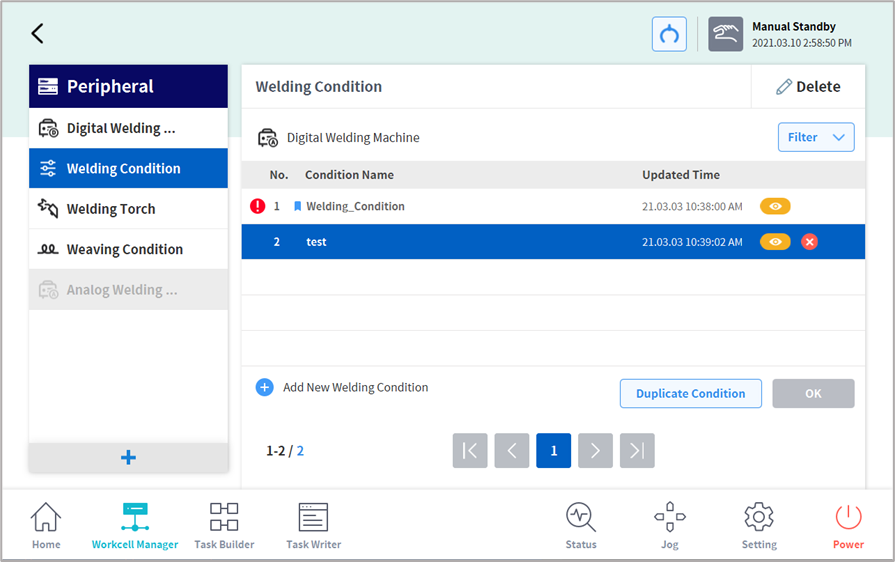
Task: Open the Jog panel
Action: [x=669, y=526]
